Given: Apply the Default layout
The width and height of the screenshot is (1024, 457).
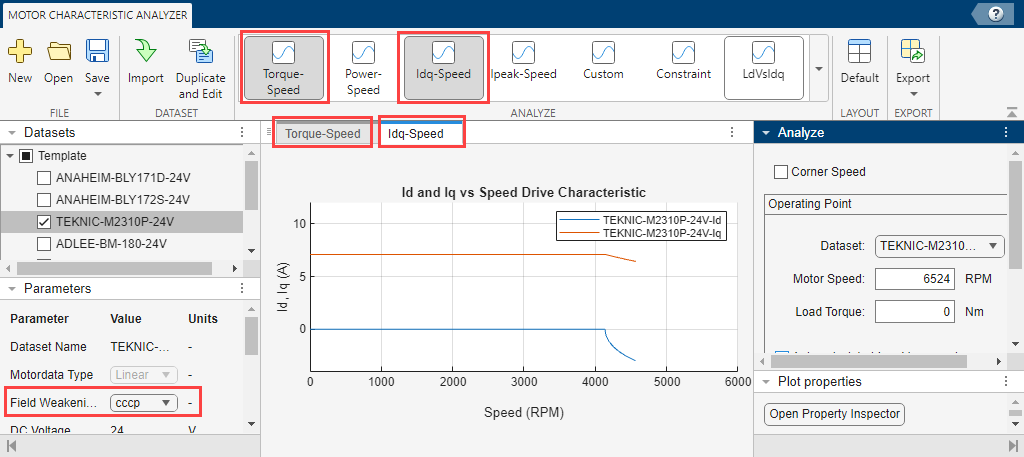Looking at the screenshot, I should [x=859, y=61].
